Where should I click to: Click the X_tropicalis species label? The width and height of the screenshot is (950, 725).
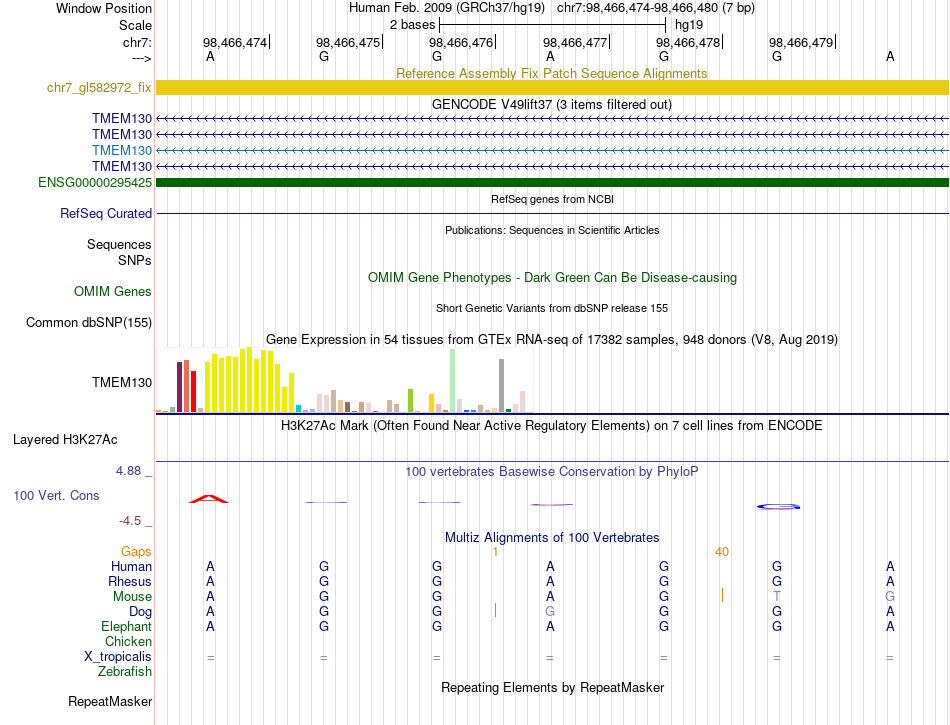point(118,657)
